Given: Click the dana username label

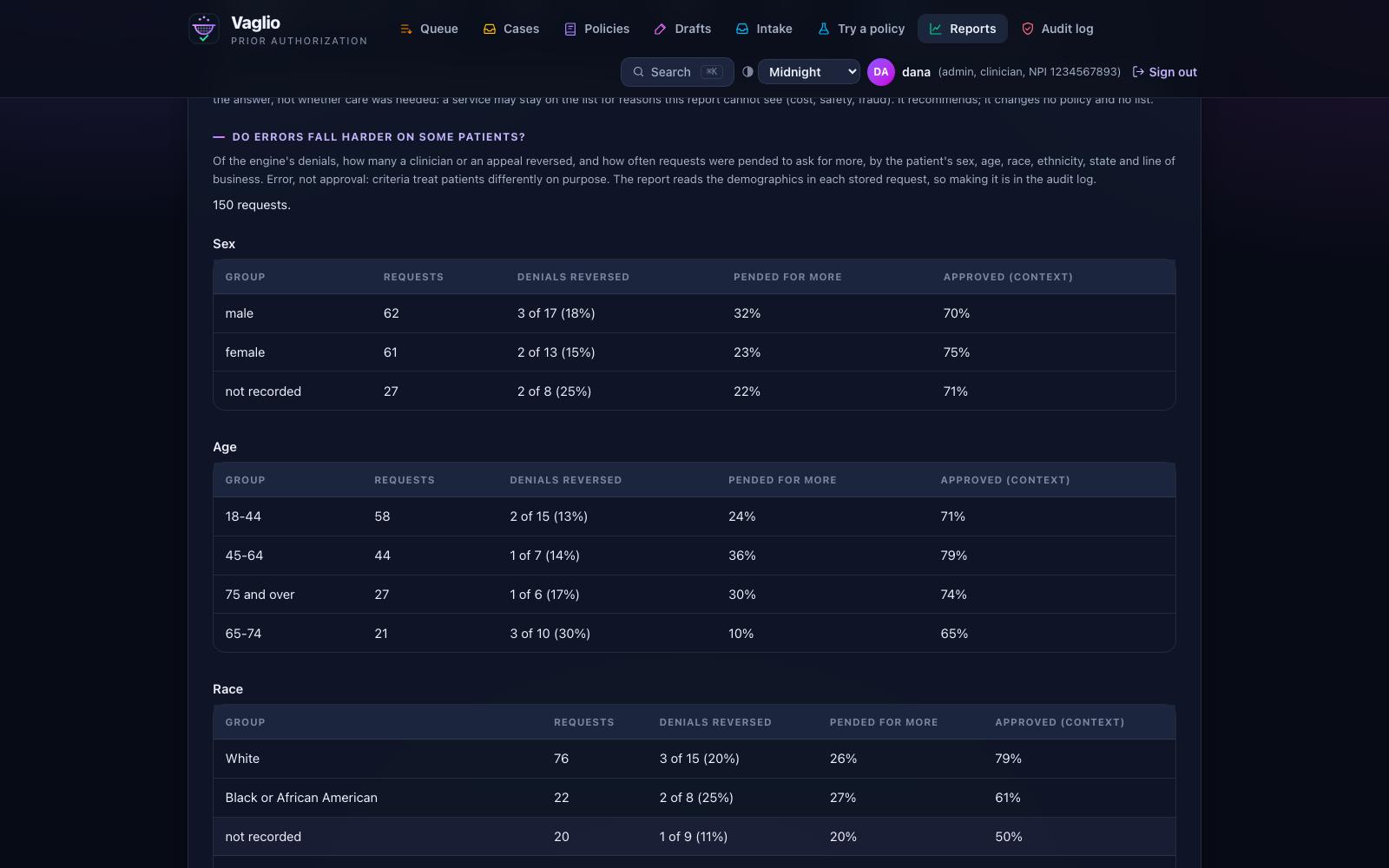Looking at the screenshot, I should (916, 72).
